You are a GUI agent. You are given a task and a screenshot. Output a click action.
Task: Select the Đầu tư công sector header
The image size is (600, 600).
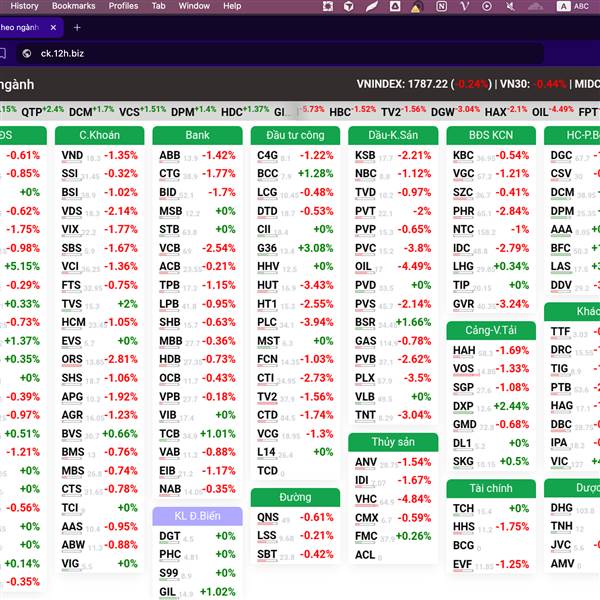click(295, 135)
